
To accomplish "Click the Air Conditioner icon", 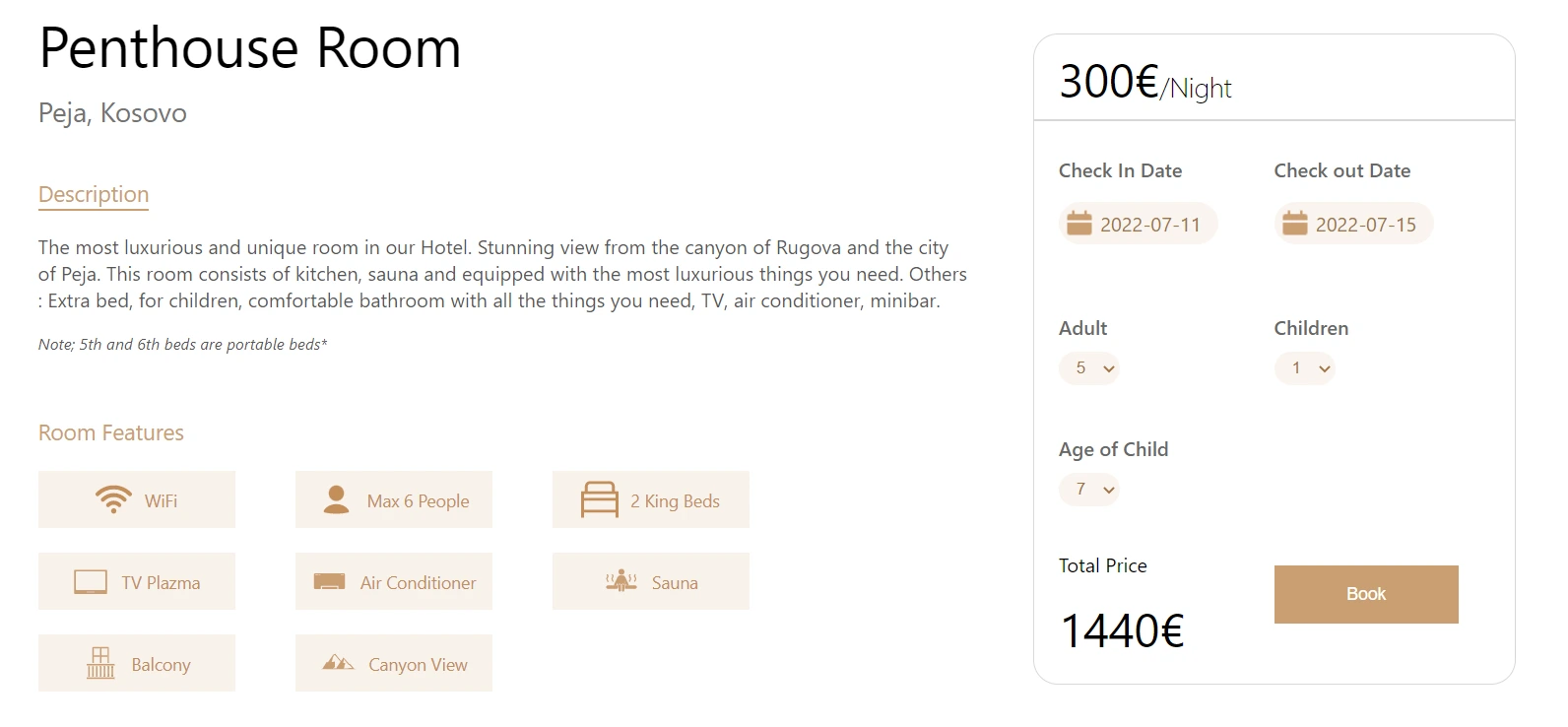I will point(329,582).
